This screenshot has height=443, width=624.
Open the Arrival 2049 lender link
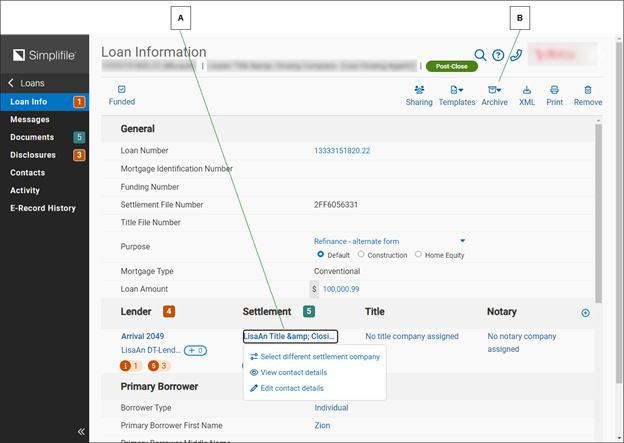142,336
